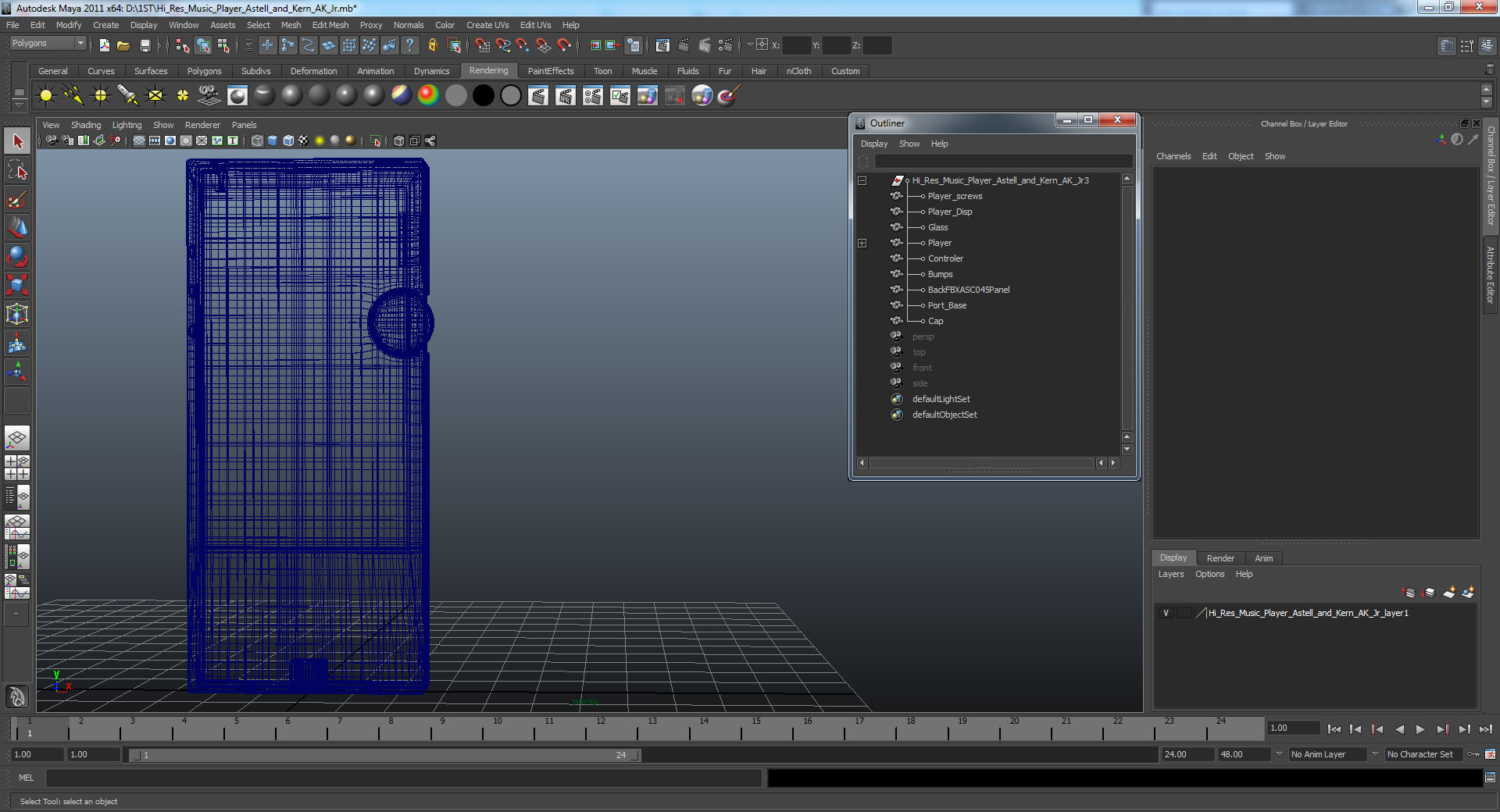
Task: Click the Outliner search text field
Action: pos(1003,162)
